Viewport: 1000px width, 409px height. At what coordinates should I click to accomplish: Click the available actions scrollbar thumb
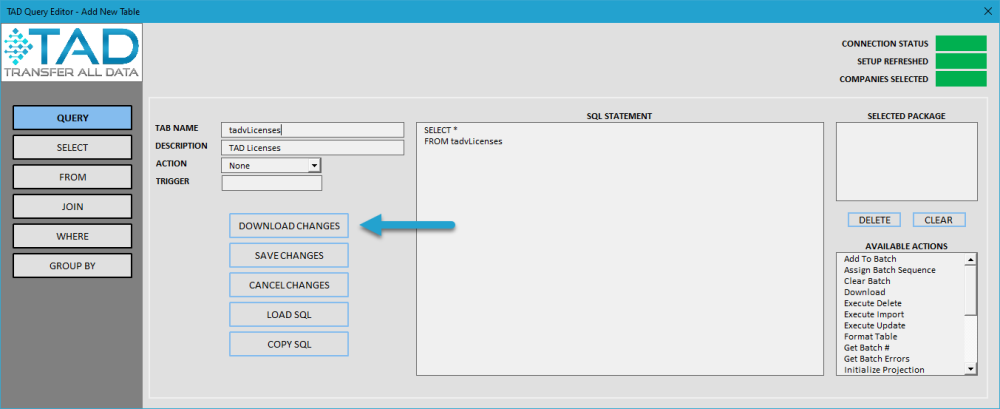(x=970, y=290)
